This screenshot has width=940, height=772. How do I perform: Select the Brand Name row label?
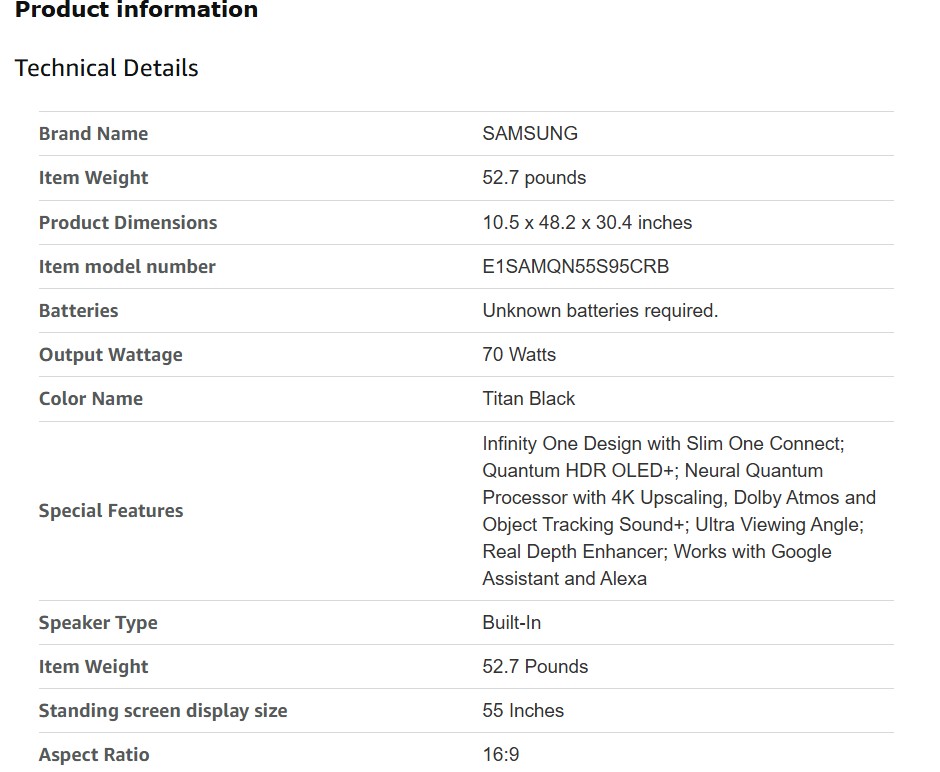pyautogui.click(x=93, y=134)
